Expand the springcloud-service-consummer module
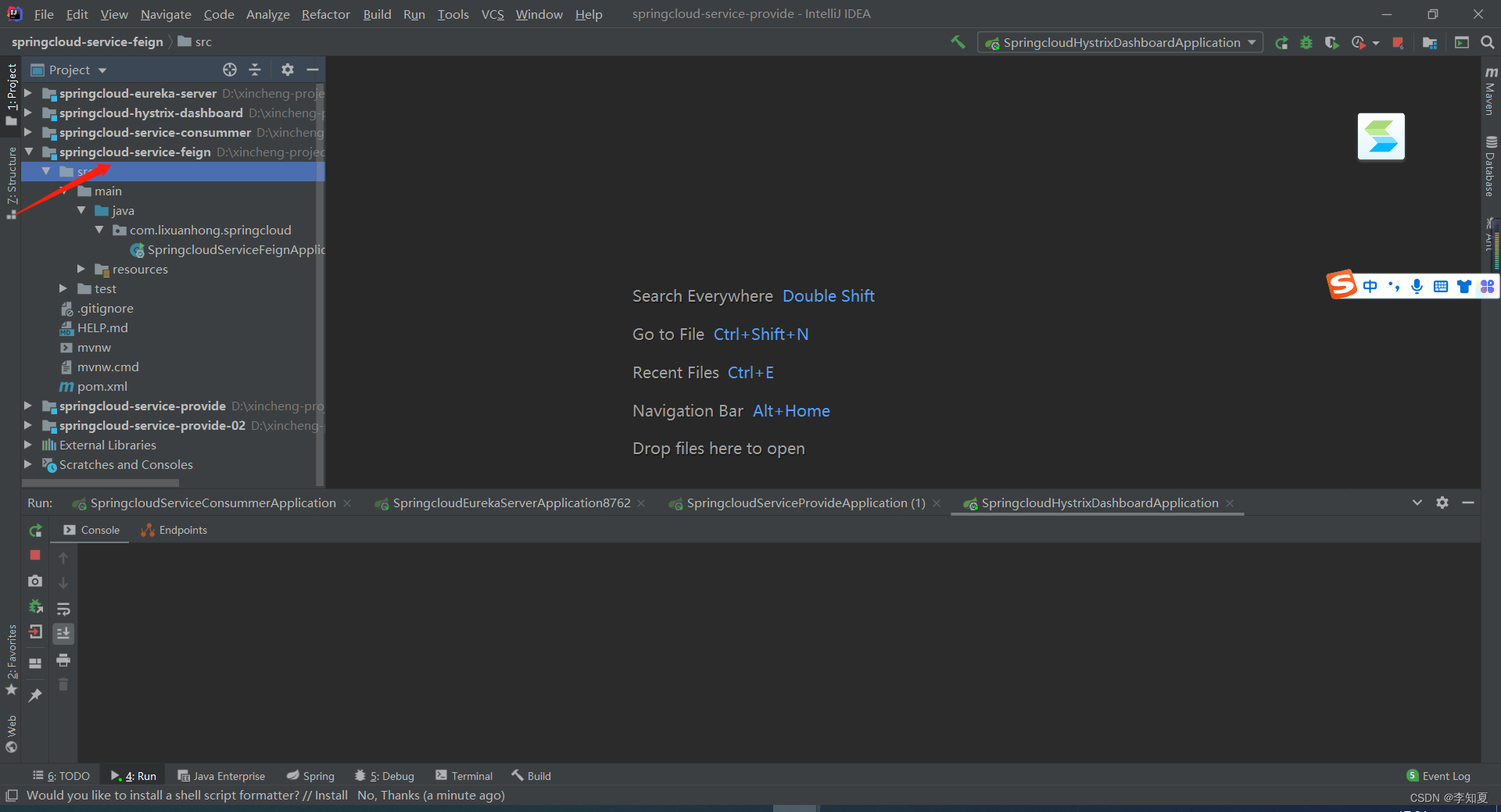Viewport: 1501px width, 812px height. coord(28,132)
